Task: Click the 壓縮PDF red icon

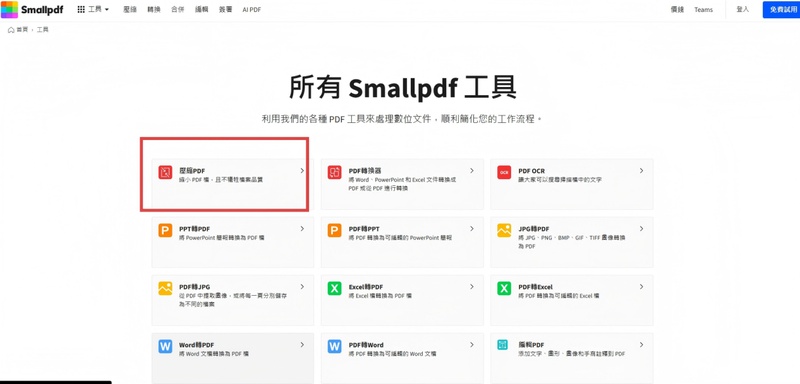Action: click(x=165, y=172)
